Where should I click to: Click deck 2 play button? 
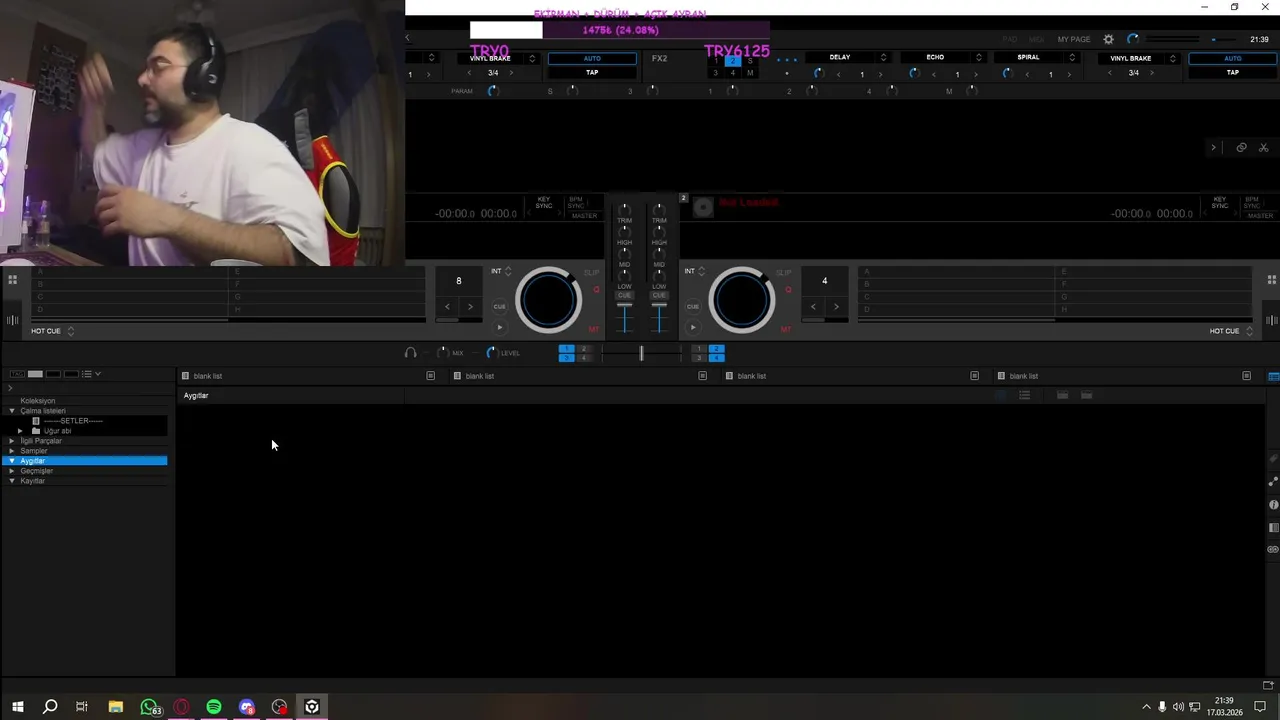click(693, 327)
